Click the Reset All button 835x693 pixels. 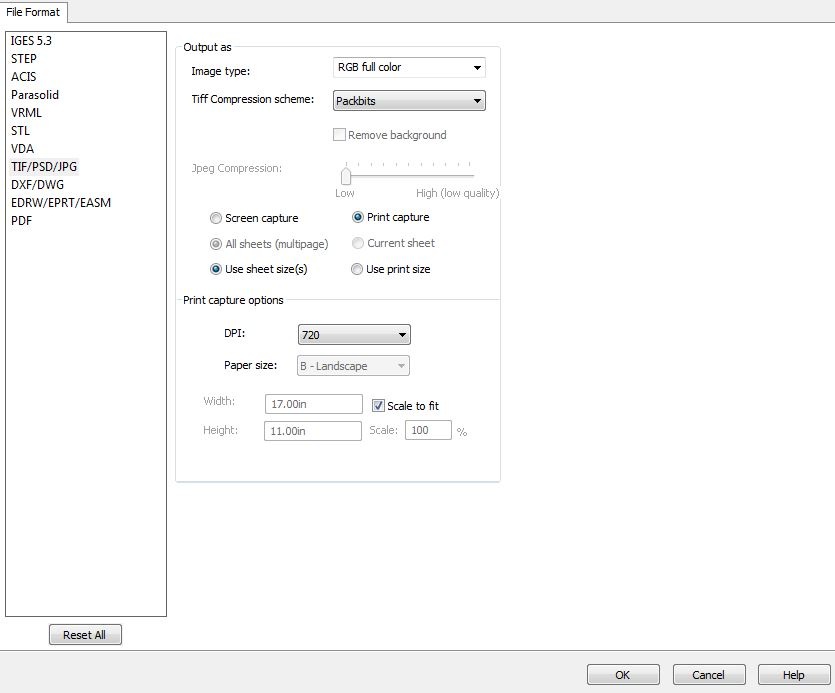(85, 635)
